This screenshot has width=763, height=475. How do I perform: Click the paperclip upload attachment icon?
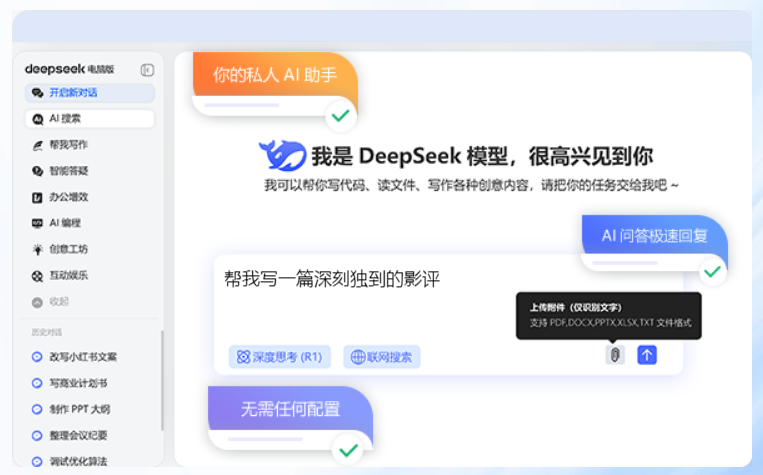(615, 355)
